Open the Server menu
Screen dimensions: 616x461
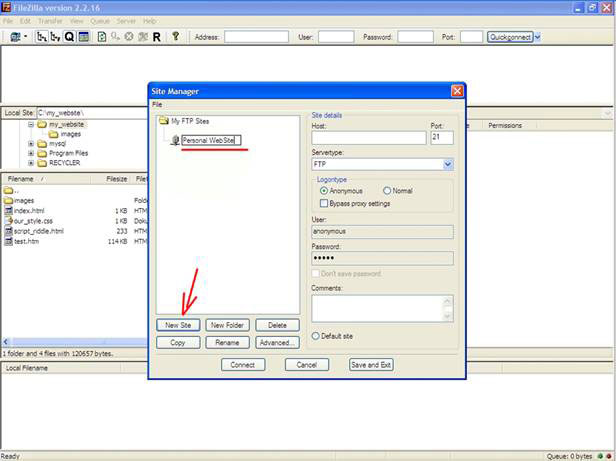126,21
